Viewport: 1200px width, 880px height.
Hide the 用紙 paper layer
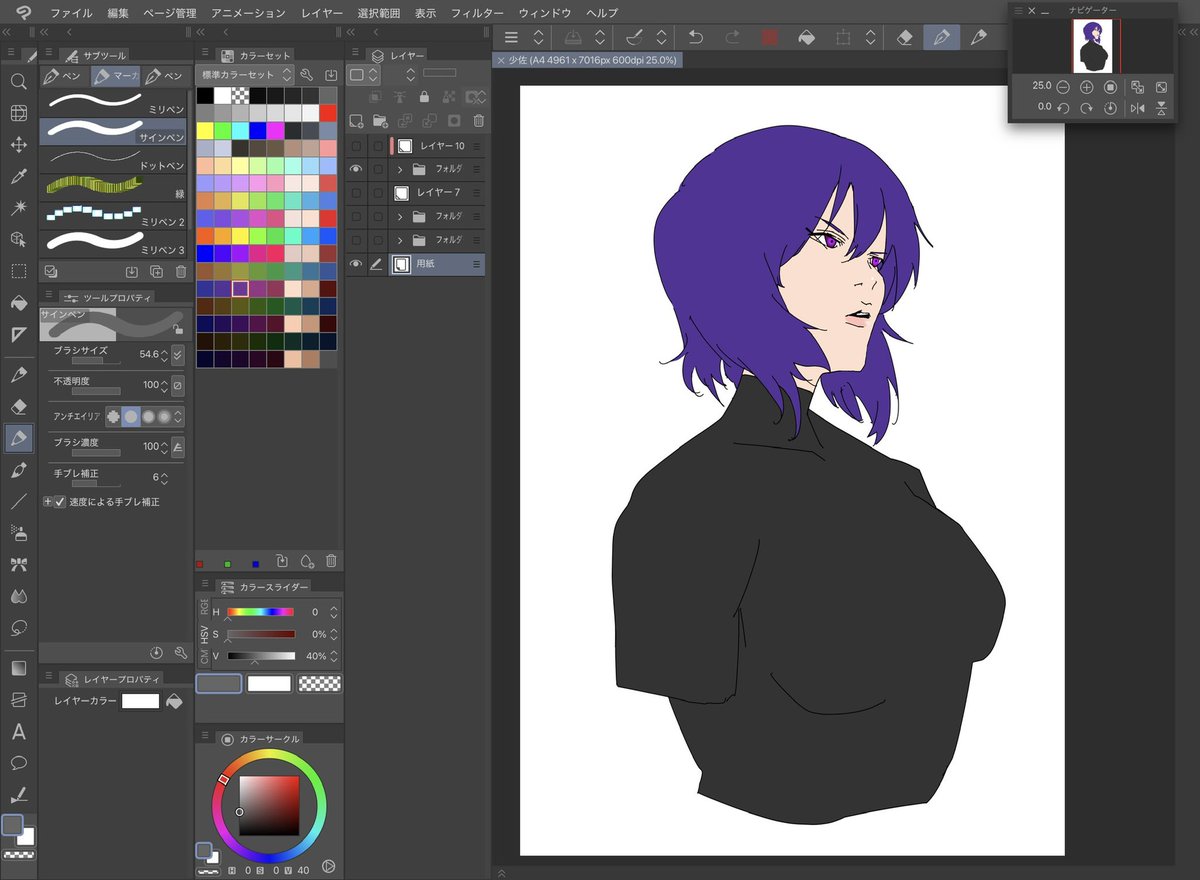tap(356, 264)
